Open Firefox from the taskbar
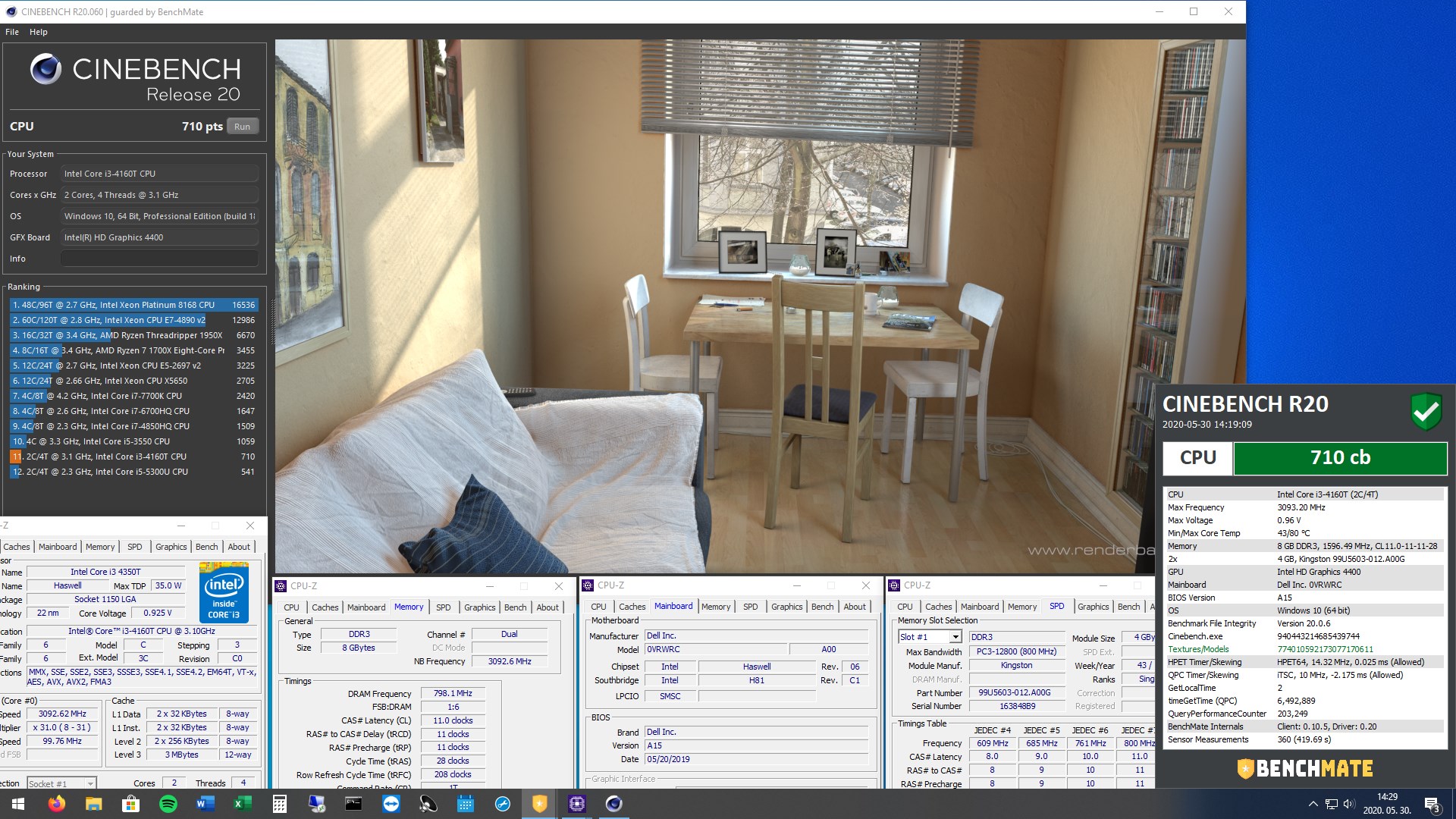Viewport: 1456px width, 819px height. pos(56,804)
